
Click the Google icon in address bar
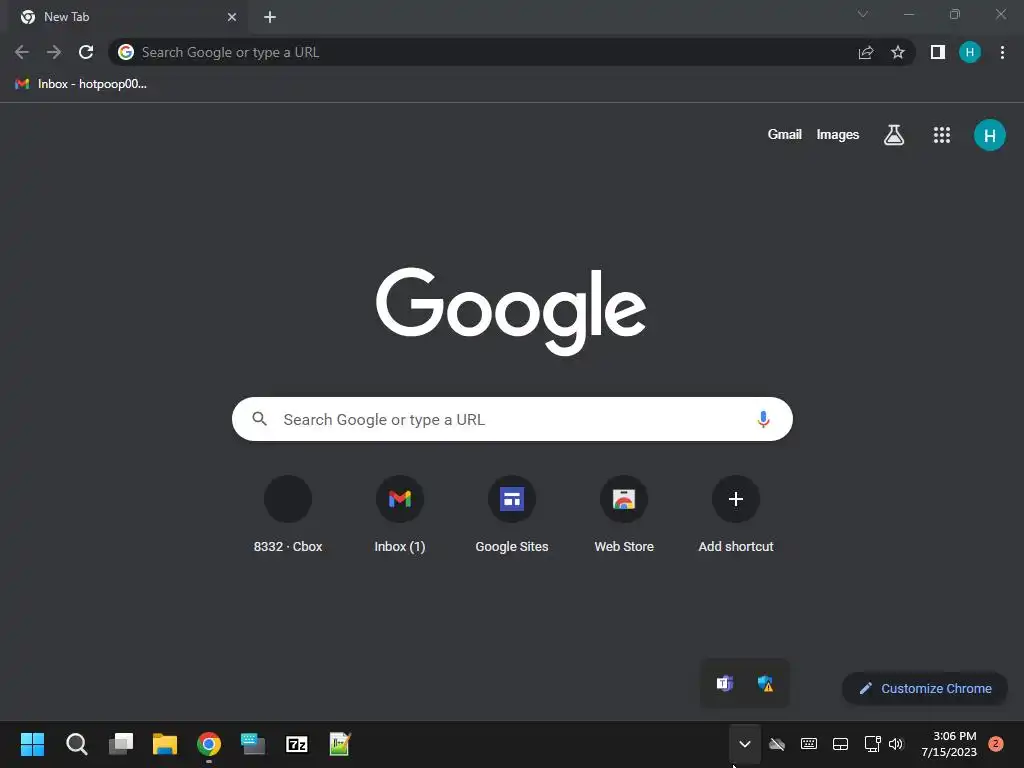126,52
